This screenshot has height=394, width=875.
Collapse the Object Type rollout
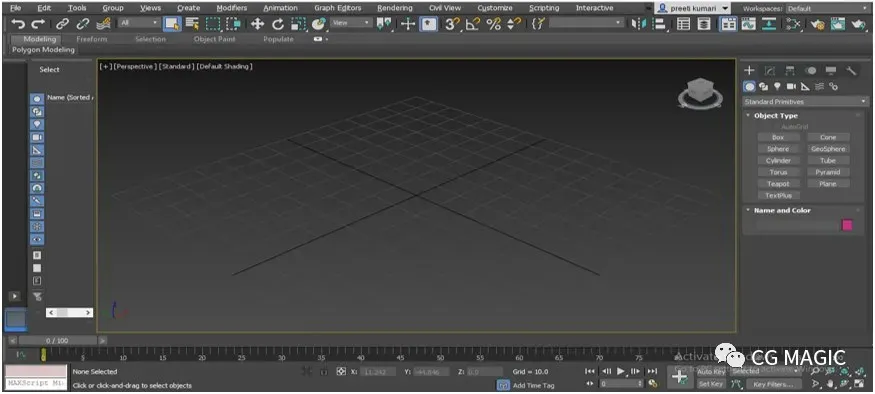(x=776, y=116)
